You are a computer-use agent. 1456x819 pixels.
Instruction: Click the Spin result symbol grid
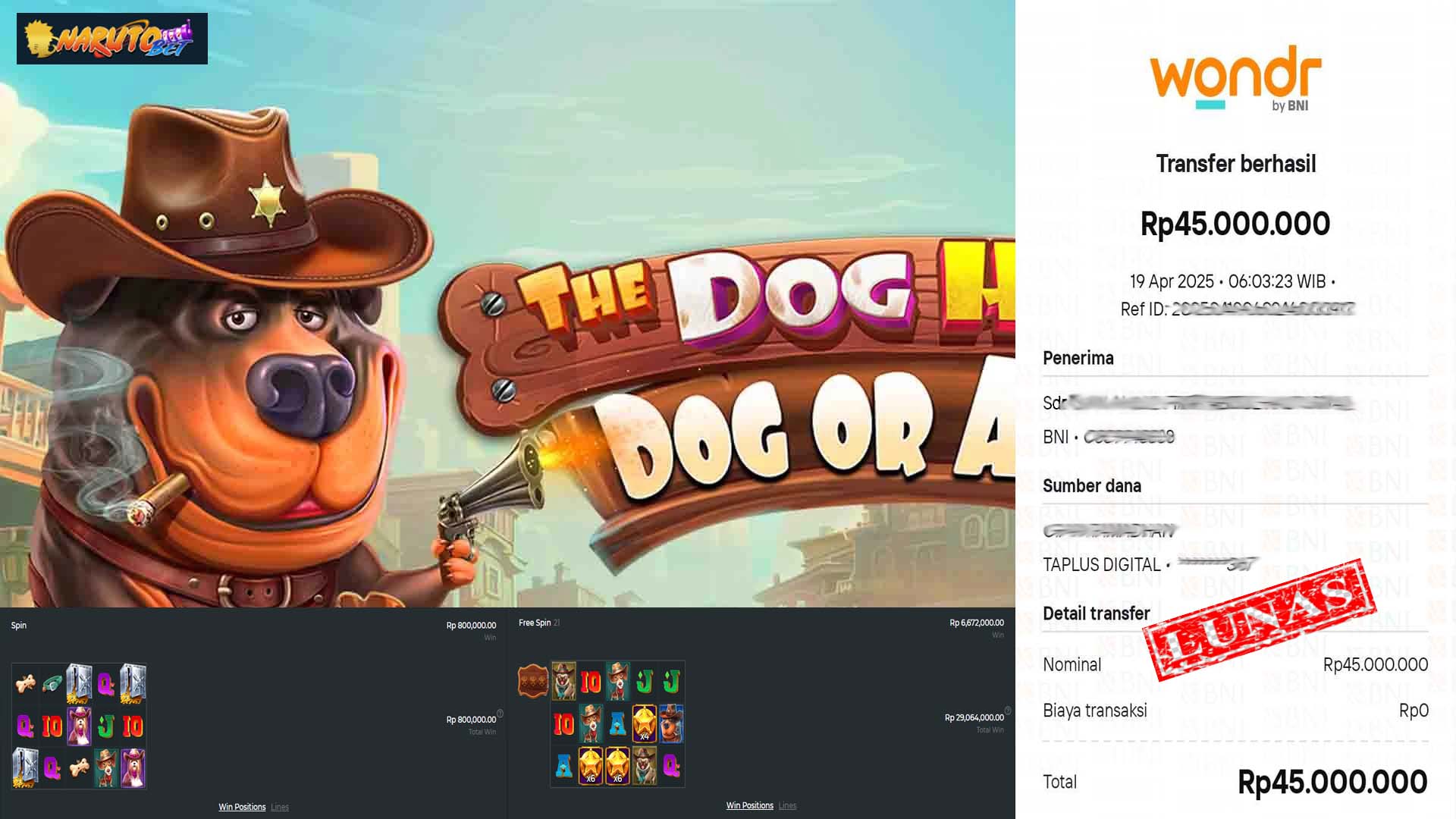click(79, 726)
